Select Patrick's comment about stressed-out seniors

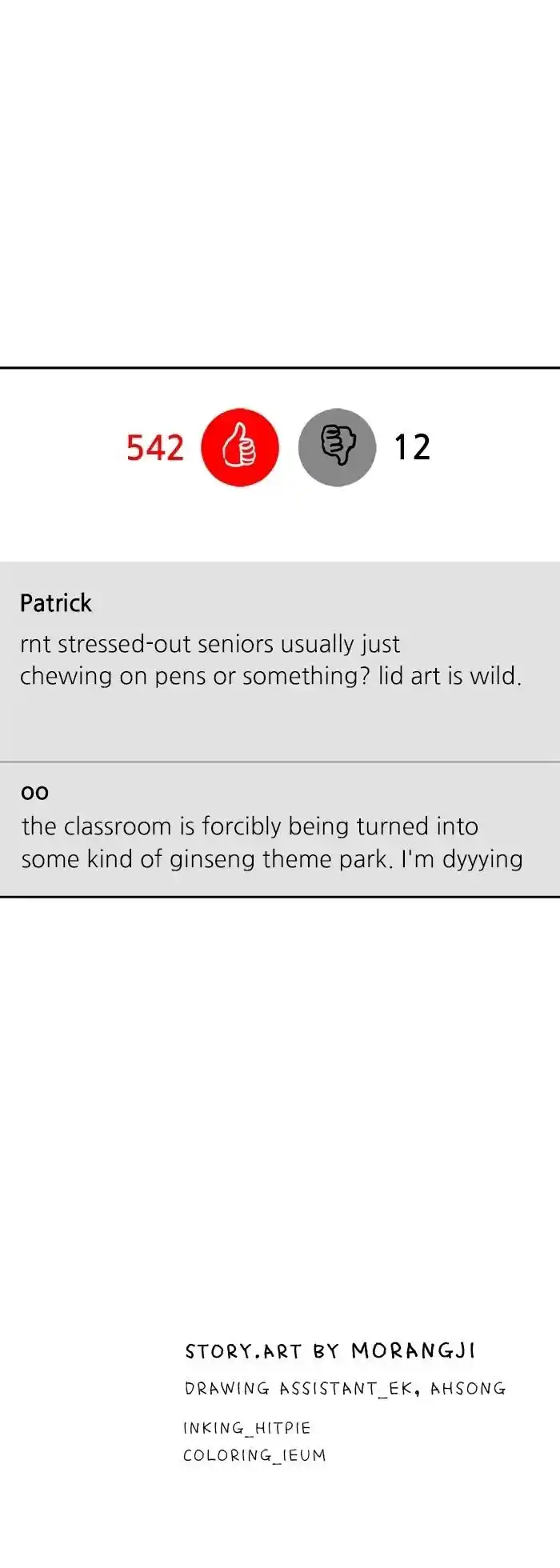[270, 660]
